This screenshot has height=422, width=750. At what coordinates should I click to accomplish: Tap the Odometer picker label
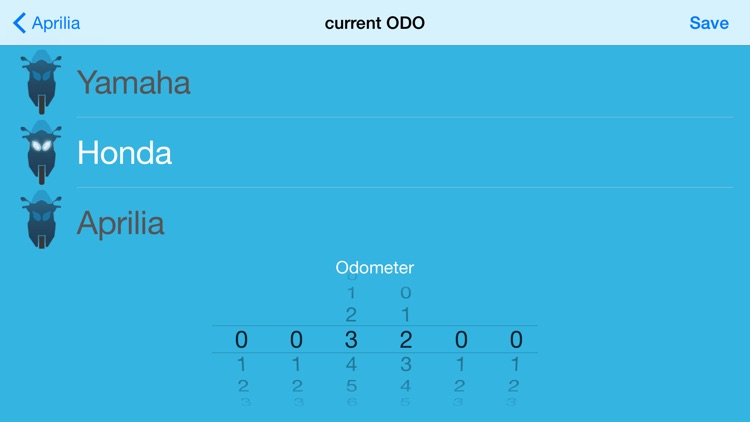[x=375, y=267]
